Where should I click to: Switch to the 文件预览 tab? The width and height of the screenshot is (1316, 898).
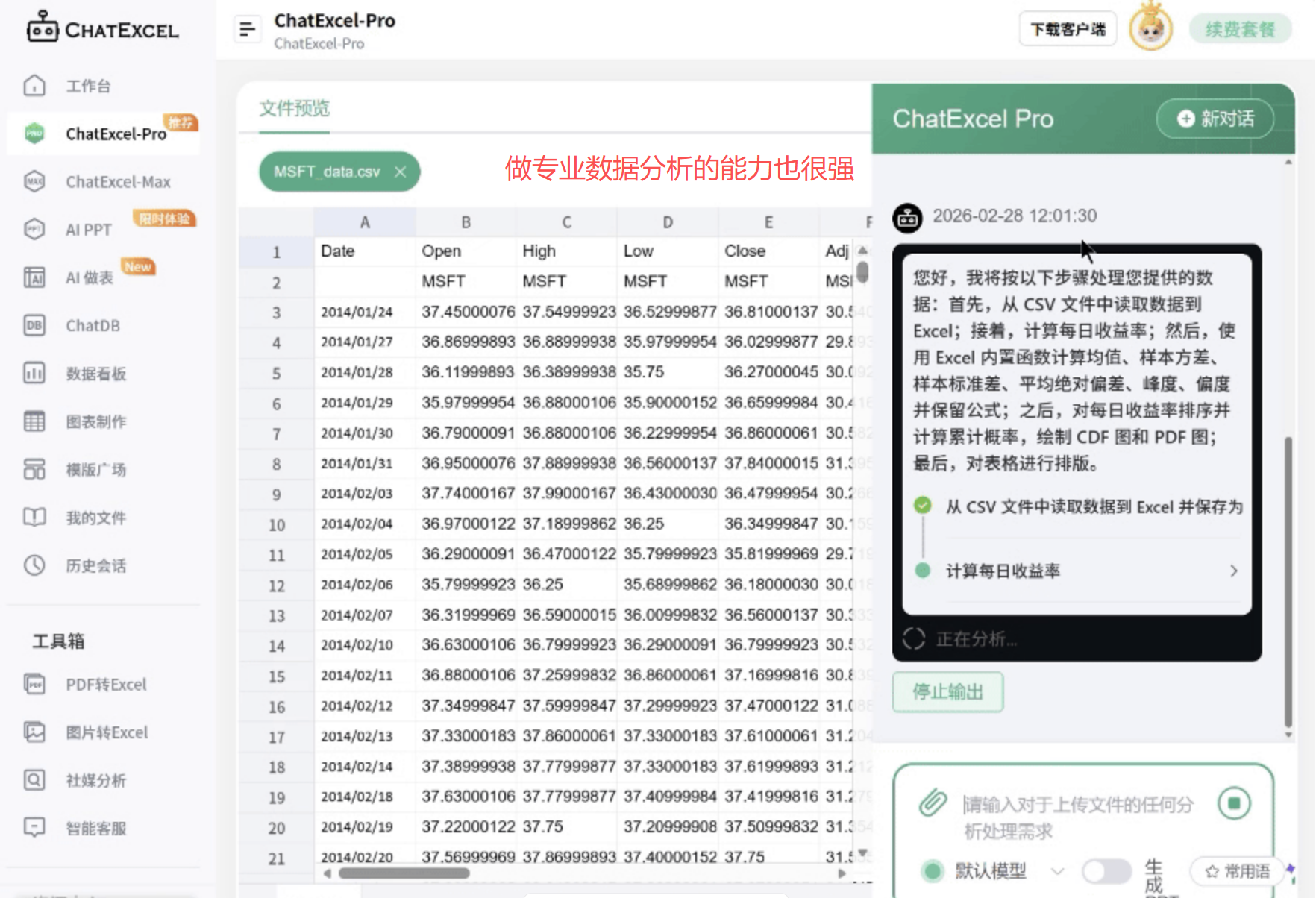point(293,109)
